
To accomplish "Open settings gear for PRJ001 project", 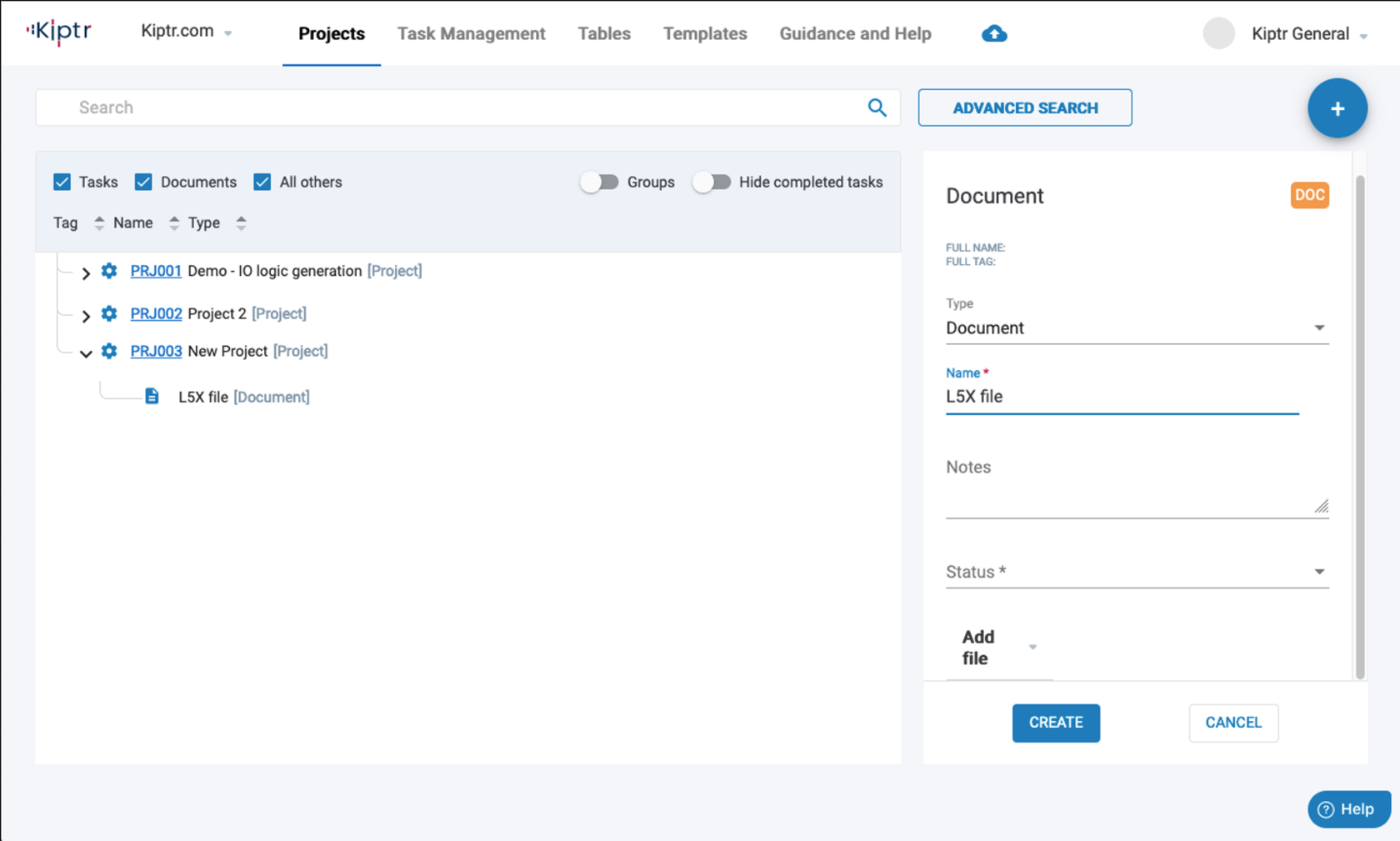I will (x=109, y=271).
